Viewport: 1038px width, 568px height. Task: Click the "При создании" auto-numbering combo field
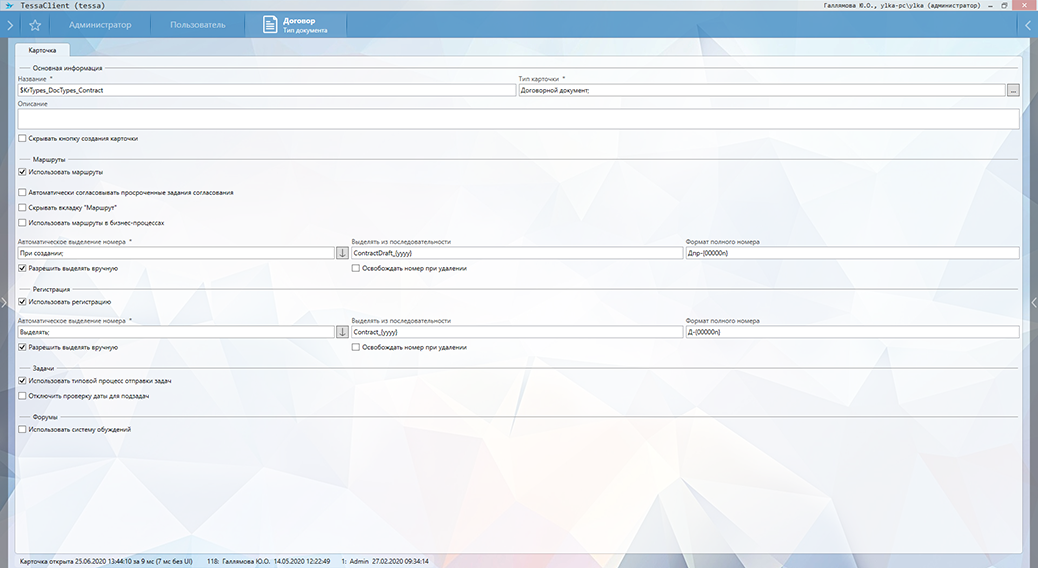[175, 253]
